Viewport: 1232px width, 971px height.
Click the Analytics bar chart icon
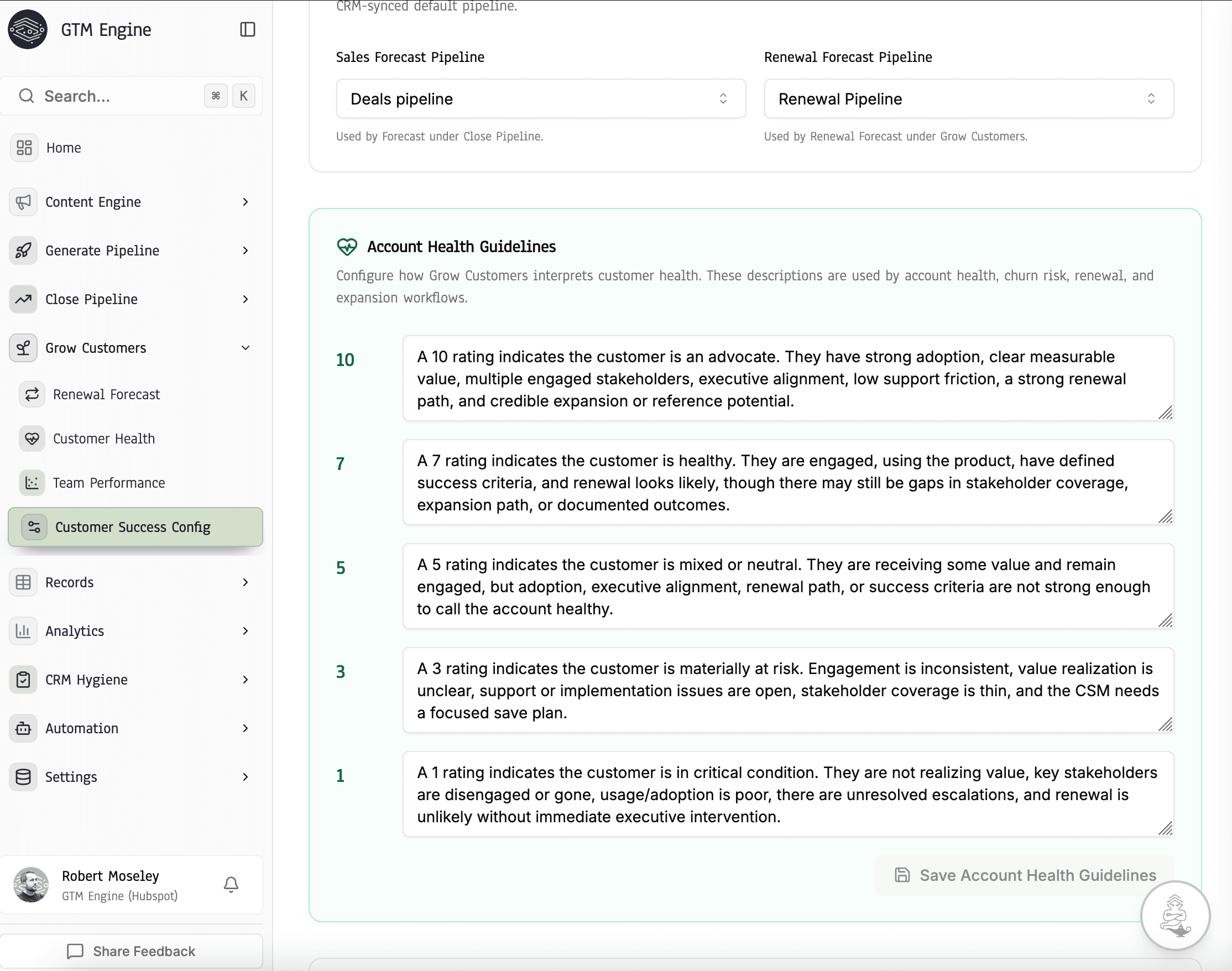tap(23, 631)
